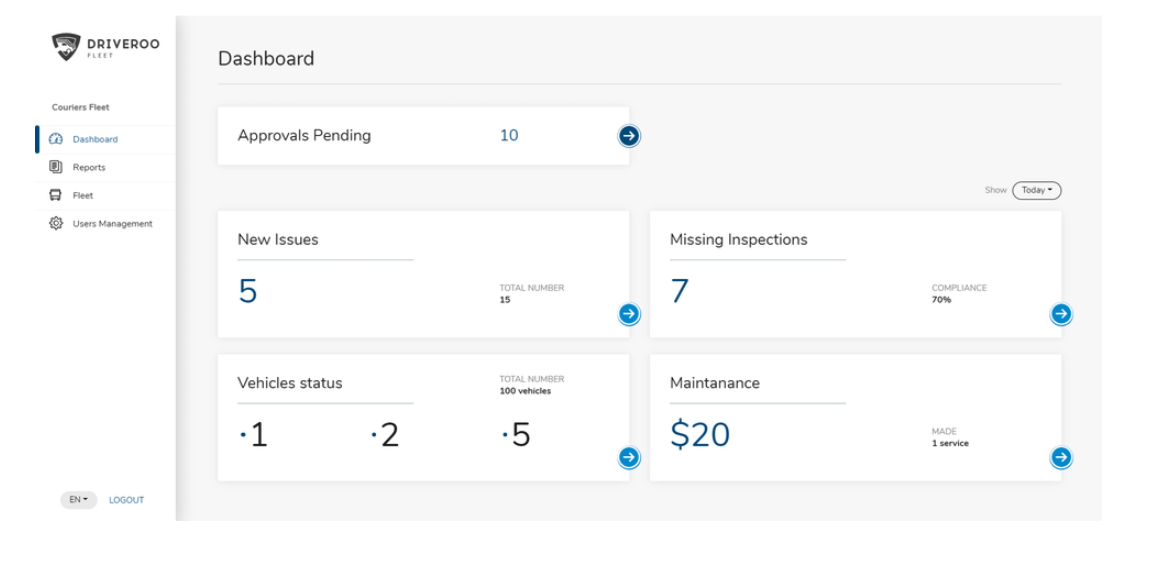
Task: Select Fleet in the sidebar menu
Action: pos(83,195)
